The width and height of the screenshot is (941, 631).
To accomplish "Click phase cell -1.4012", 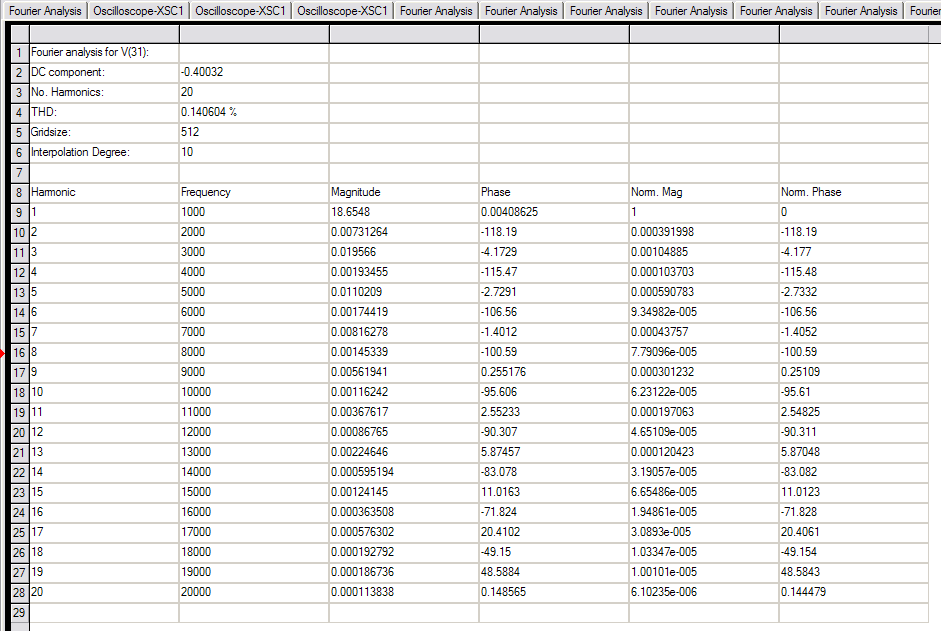I will click(x=554, y=332).
